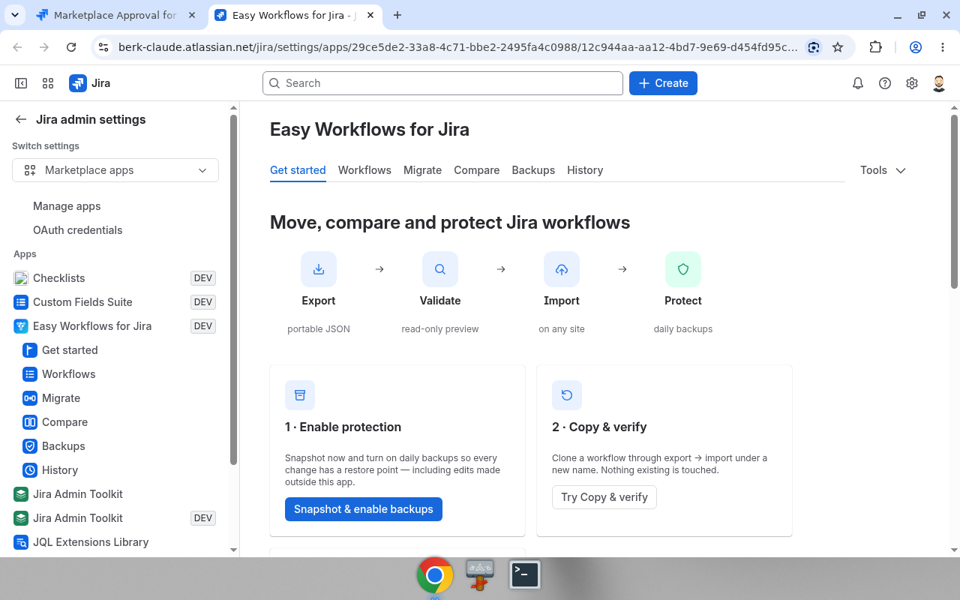
Task: Collapse the Jira sidebar panel icon
Action: coord(21,83)
